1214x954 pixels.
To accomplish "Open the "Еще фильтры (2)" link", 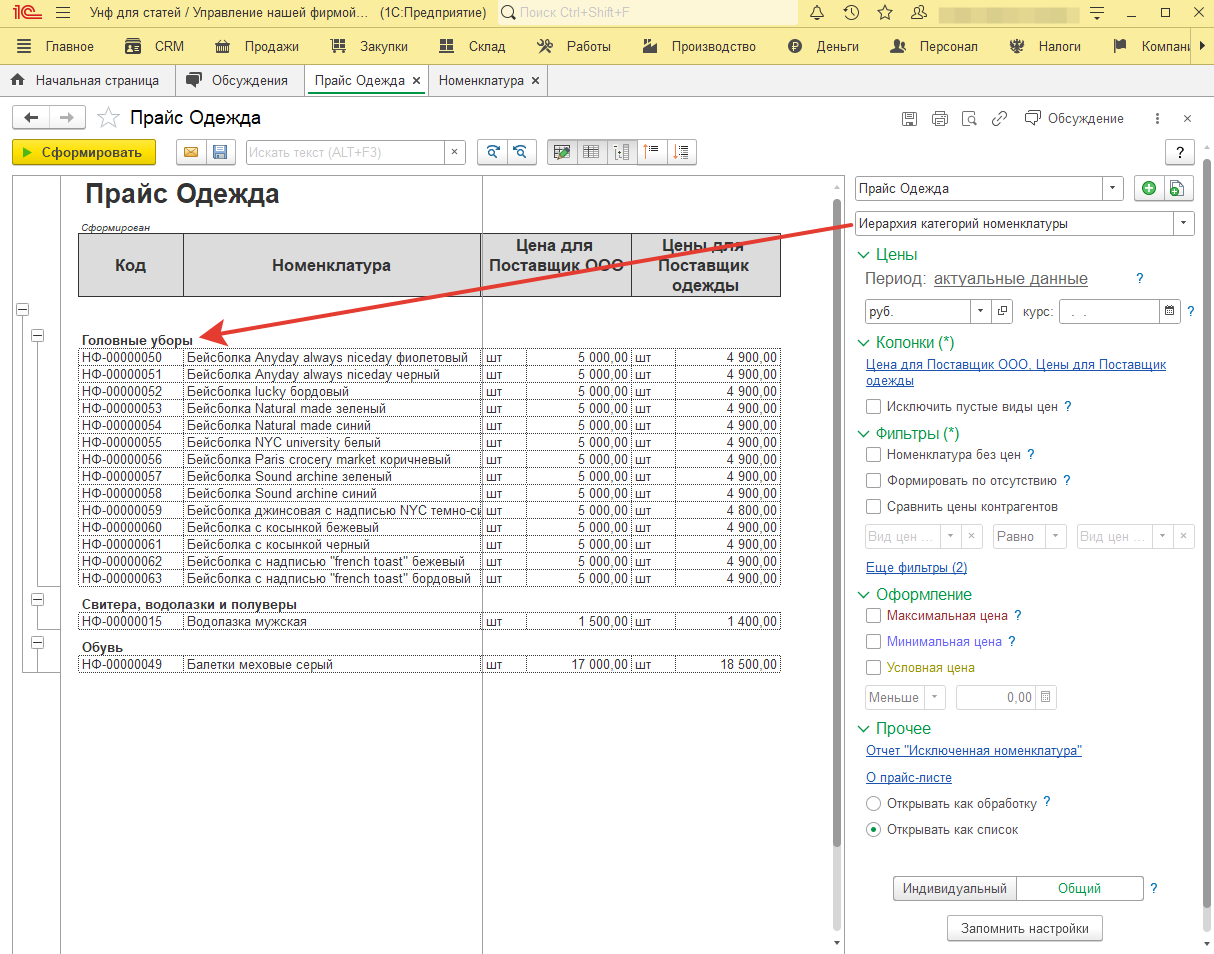I will point(916,568).
